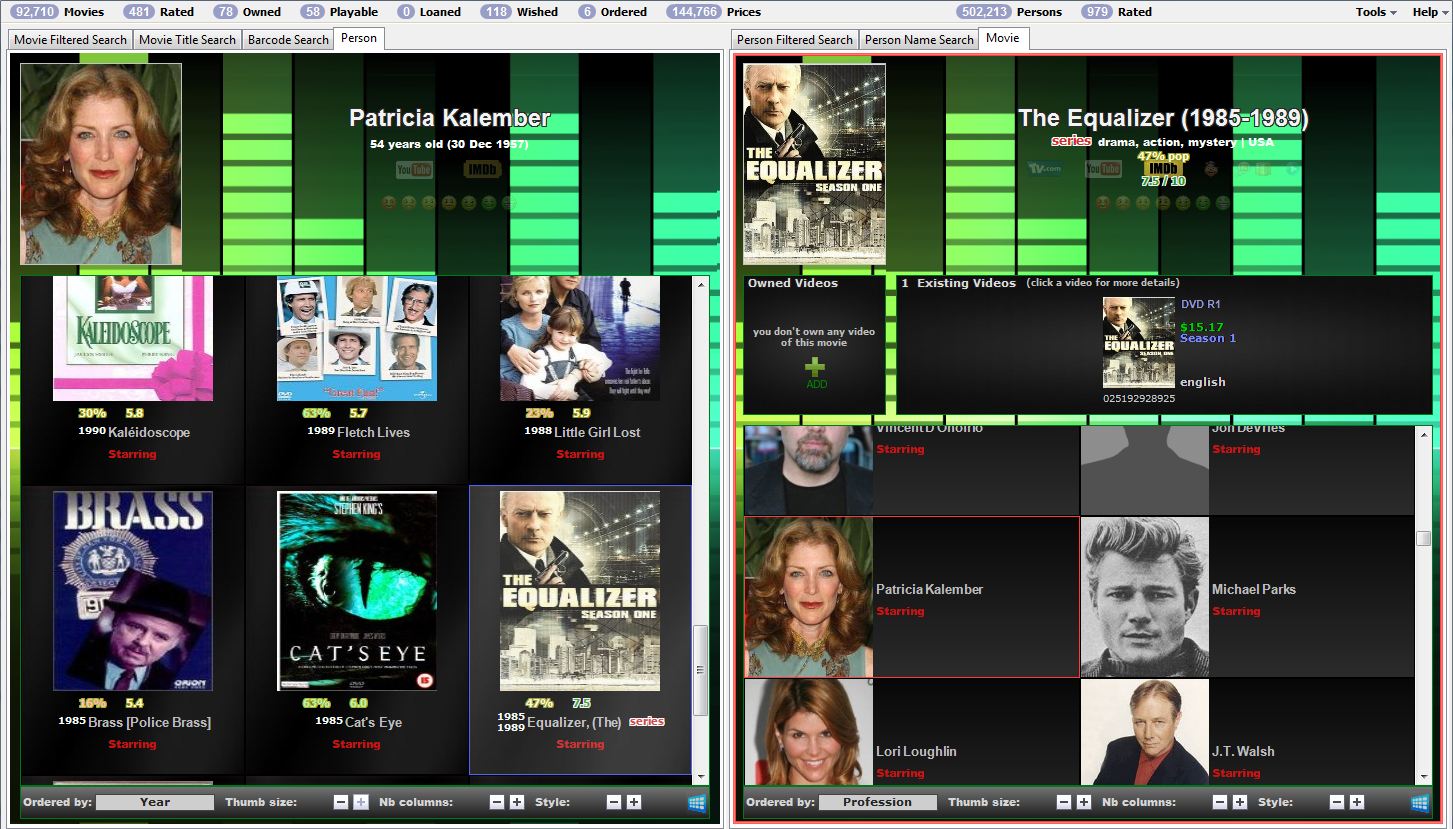This screenshot has height=829, width=1453.
Task: Open the Tools menu
Action: point(1376,12)
